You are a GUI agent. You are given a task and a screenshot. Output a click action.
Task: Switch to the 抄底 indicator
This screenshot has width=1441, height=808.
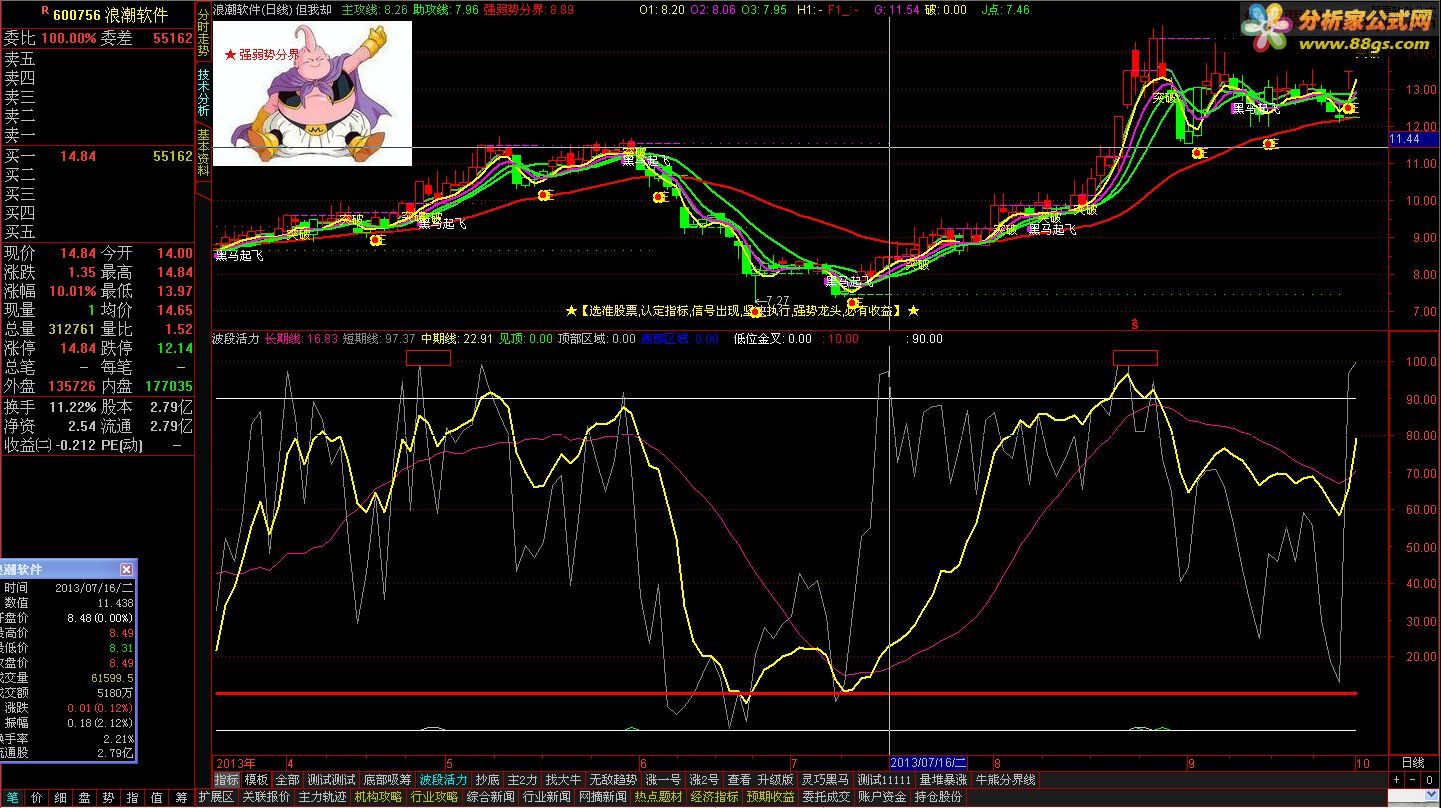(x=487, y=780)
